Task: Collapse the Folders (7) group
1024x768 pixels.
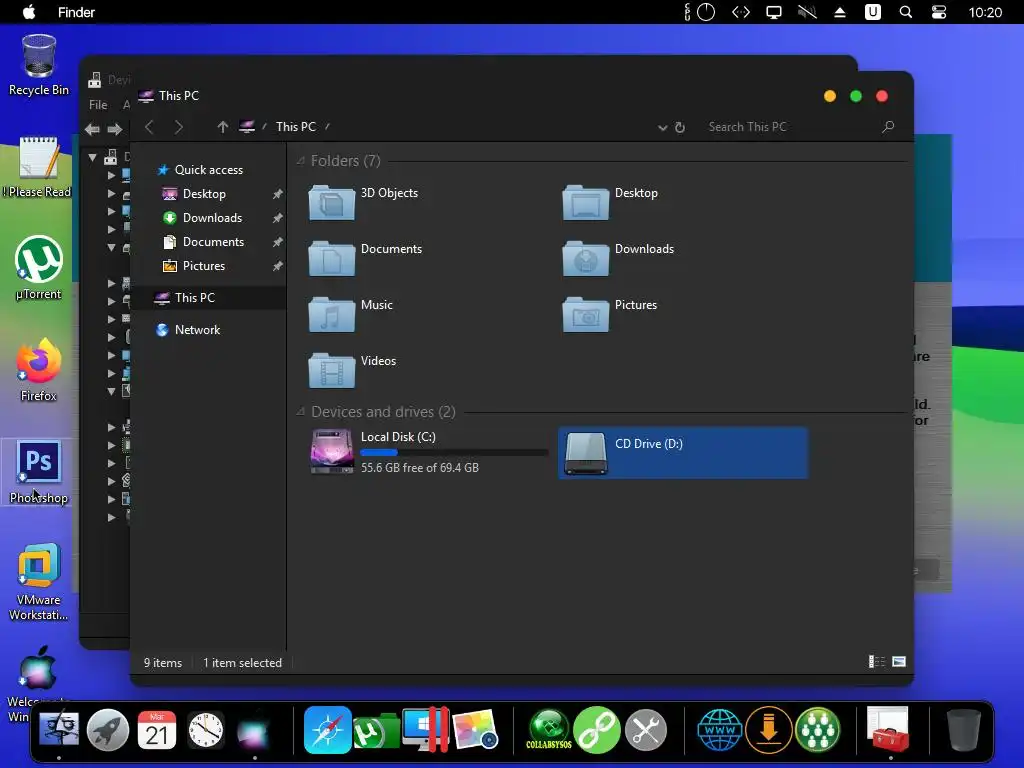Action: 300,161
